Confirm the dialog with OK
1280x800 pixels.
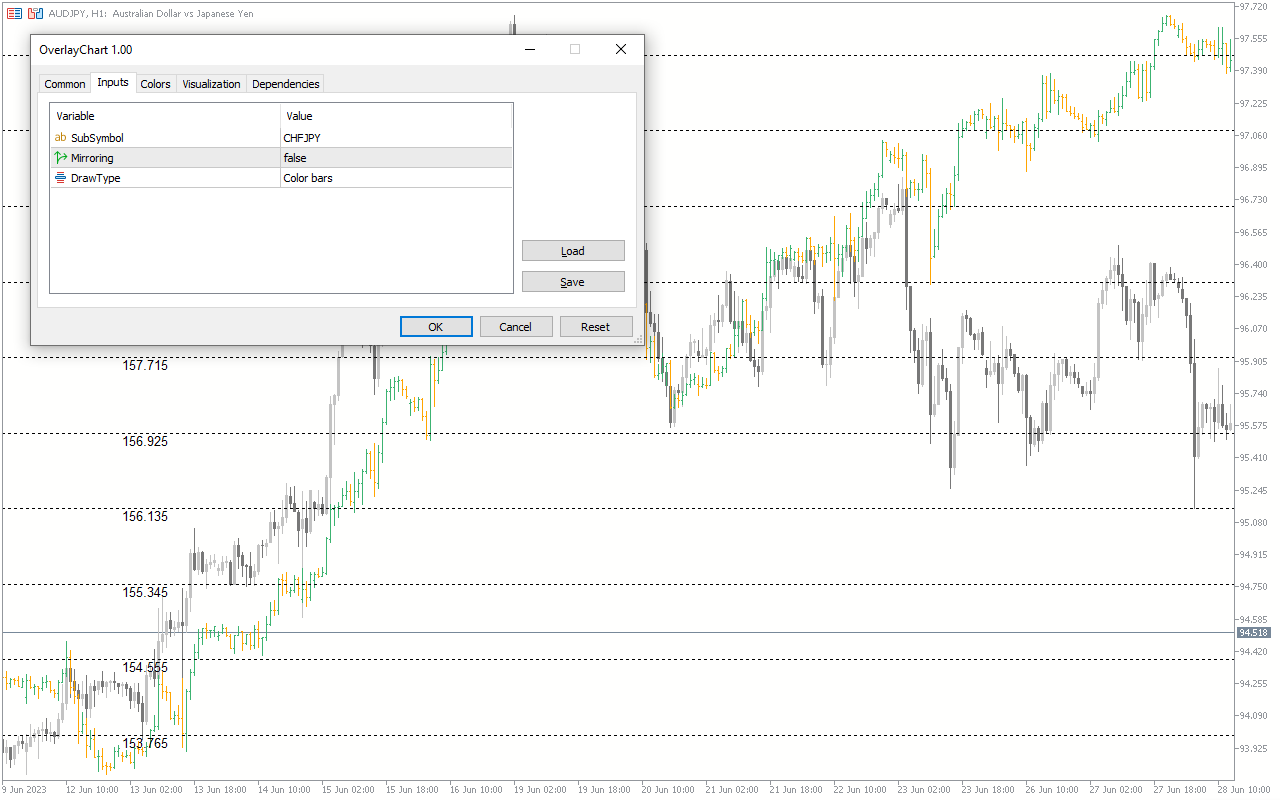click(436, 327)
